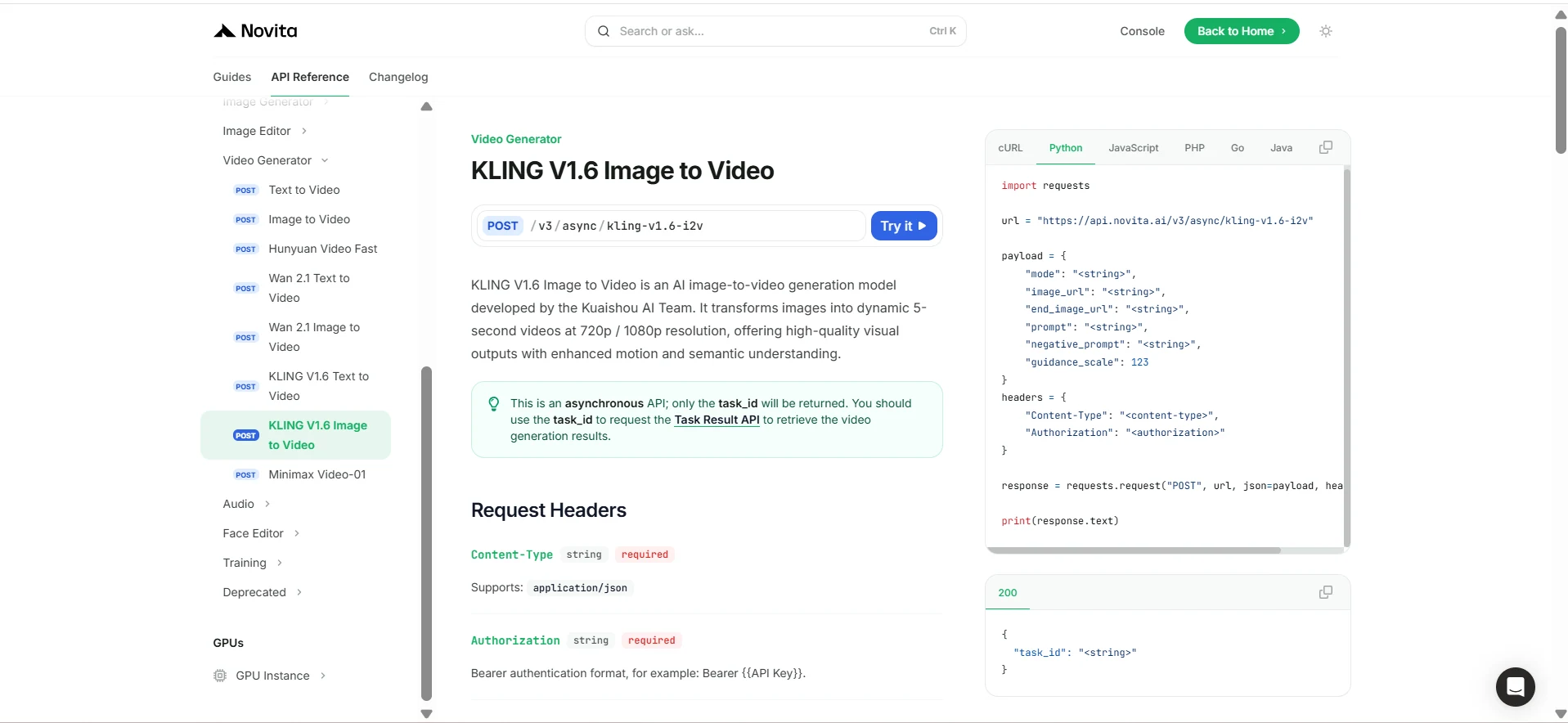Click the Video Generator breadcrumb link
This screenshot has height=723, width=1568.
[x=516, y=139]
